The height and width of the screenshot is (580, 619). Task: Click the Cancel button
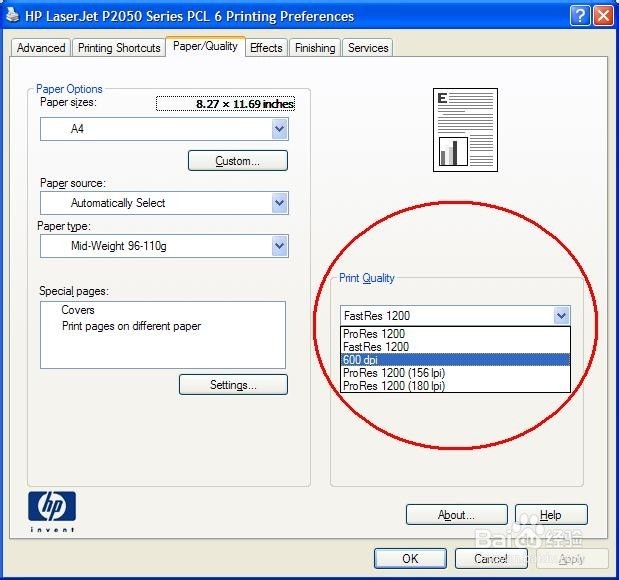[x=491, y=558]
